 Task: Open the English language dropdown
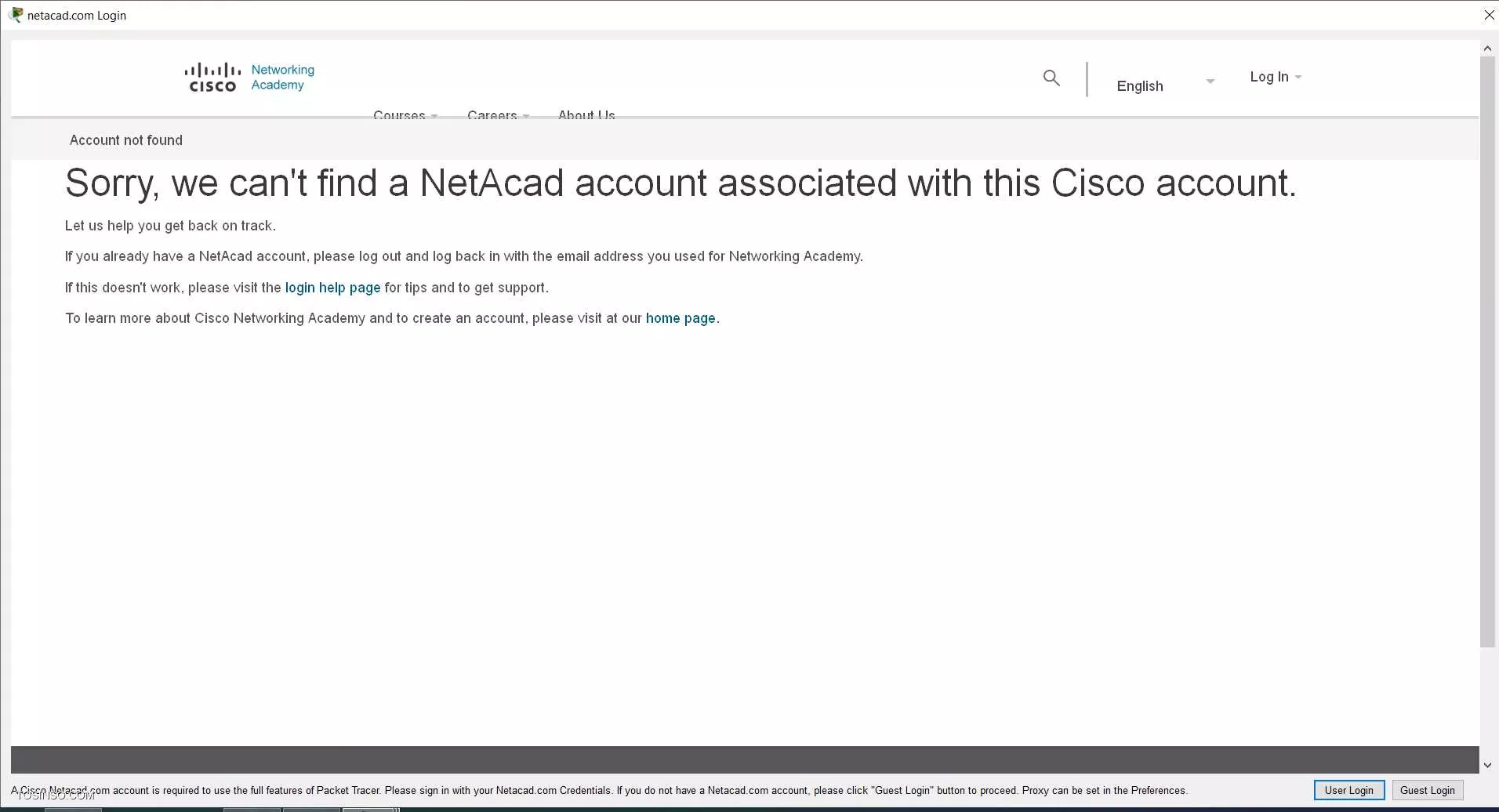click(1165, 86)
